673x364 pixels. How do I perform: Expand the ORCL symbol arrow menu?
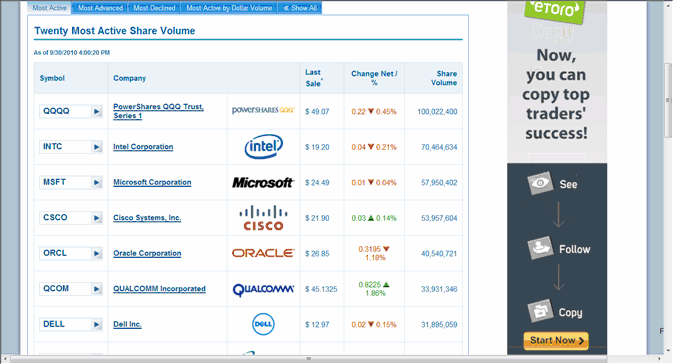[97, 254]
